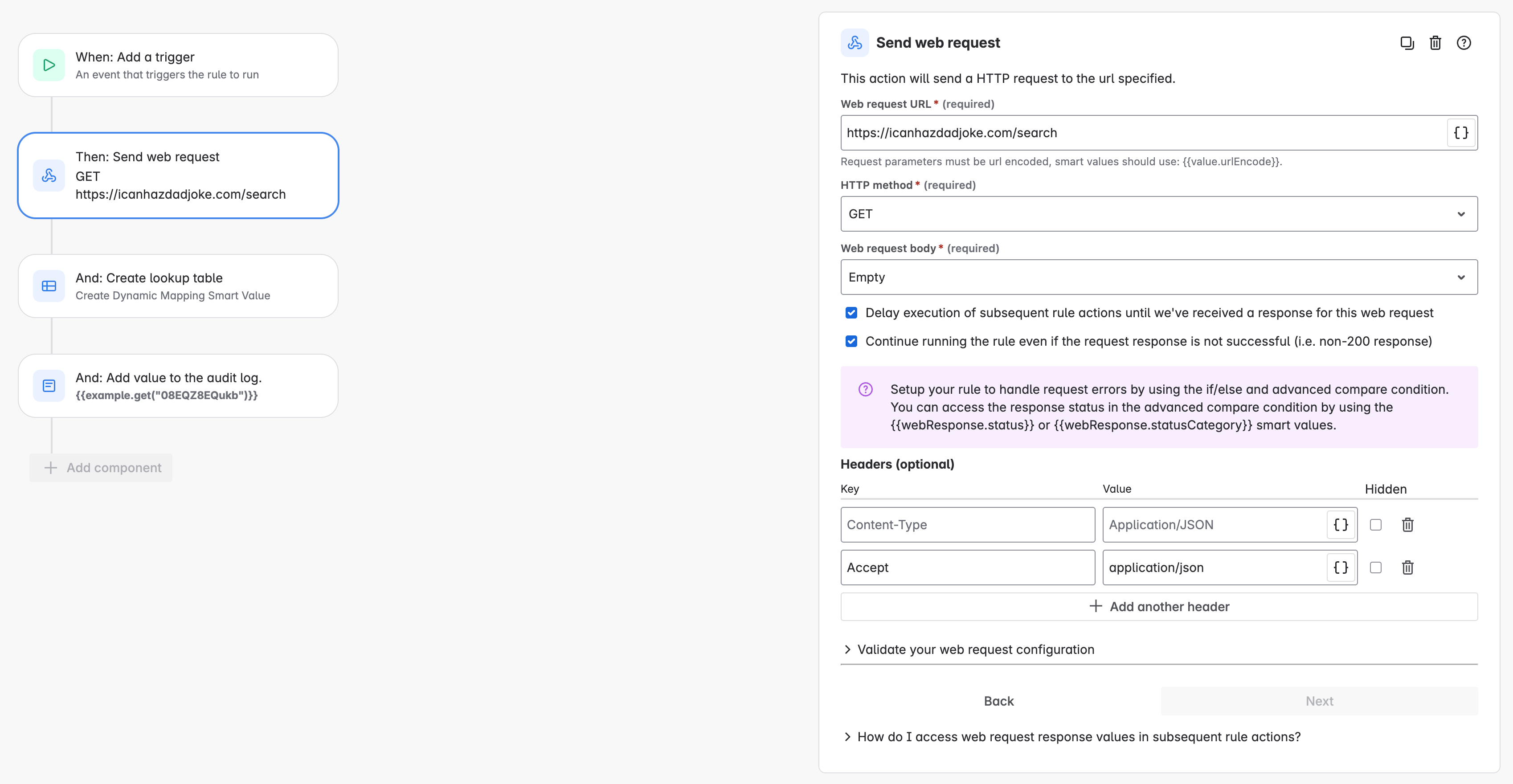This screenshot has height=784, width=1513.
Task: Click the Accept header key field
Action: point(967,568)
